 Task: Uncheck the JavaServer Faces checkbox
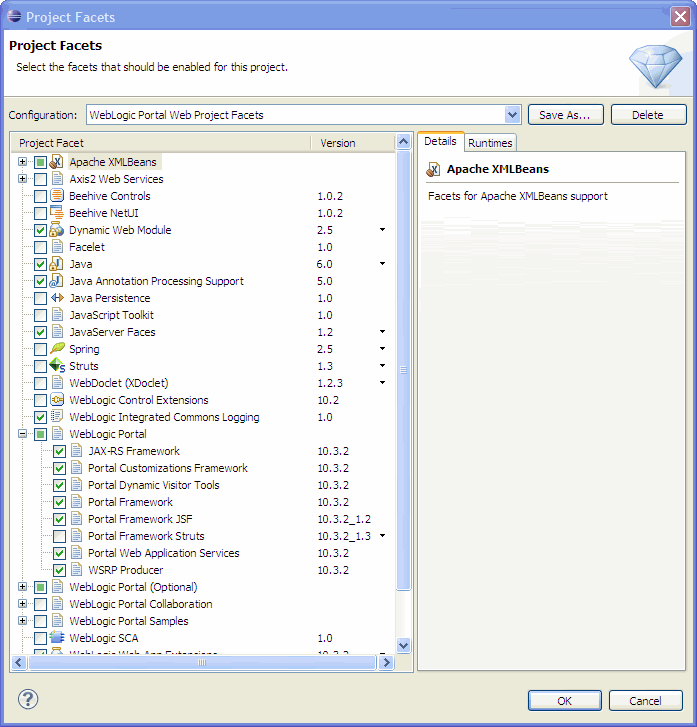(x=40, y=332)
